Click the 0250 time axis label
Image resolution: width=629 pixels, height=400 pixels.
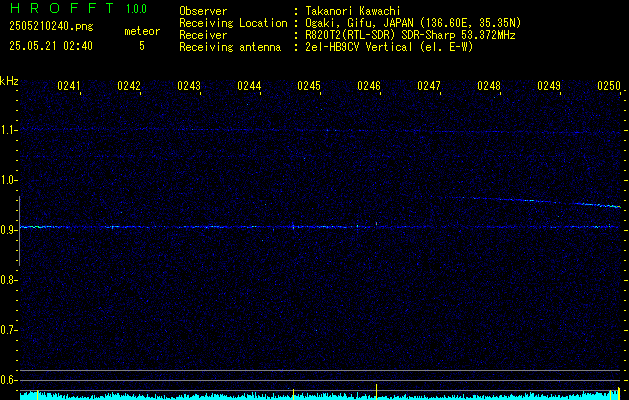point(609,86)
